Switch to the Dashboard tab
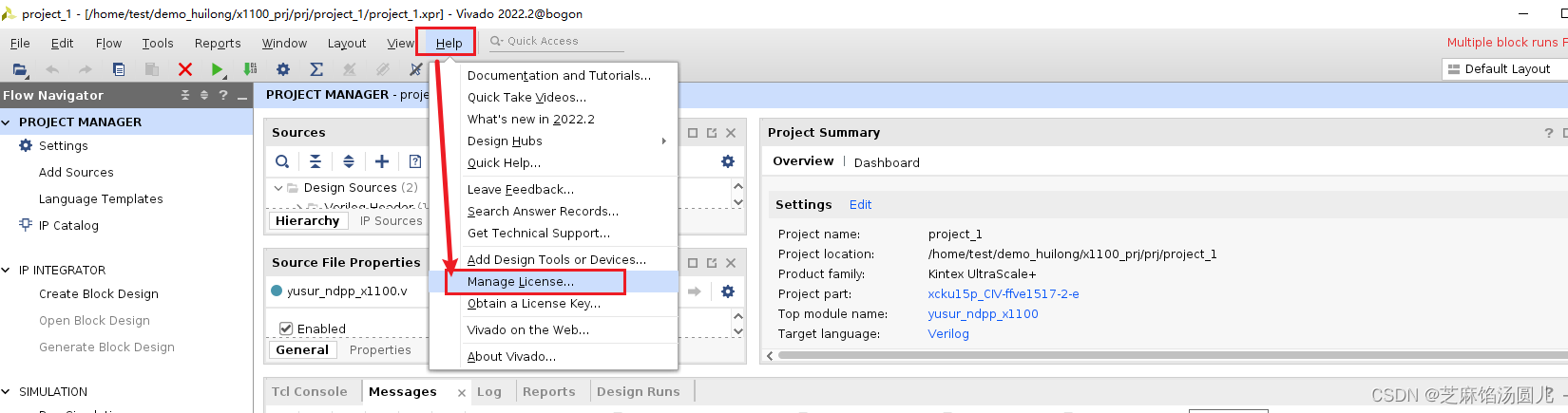1568x413 pixels. click(887, 162)
